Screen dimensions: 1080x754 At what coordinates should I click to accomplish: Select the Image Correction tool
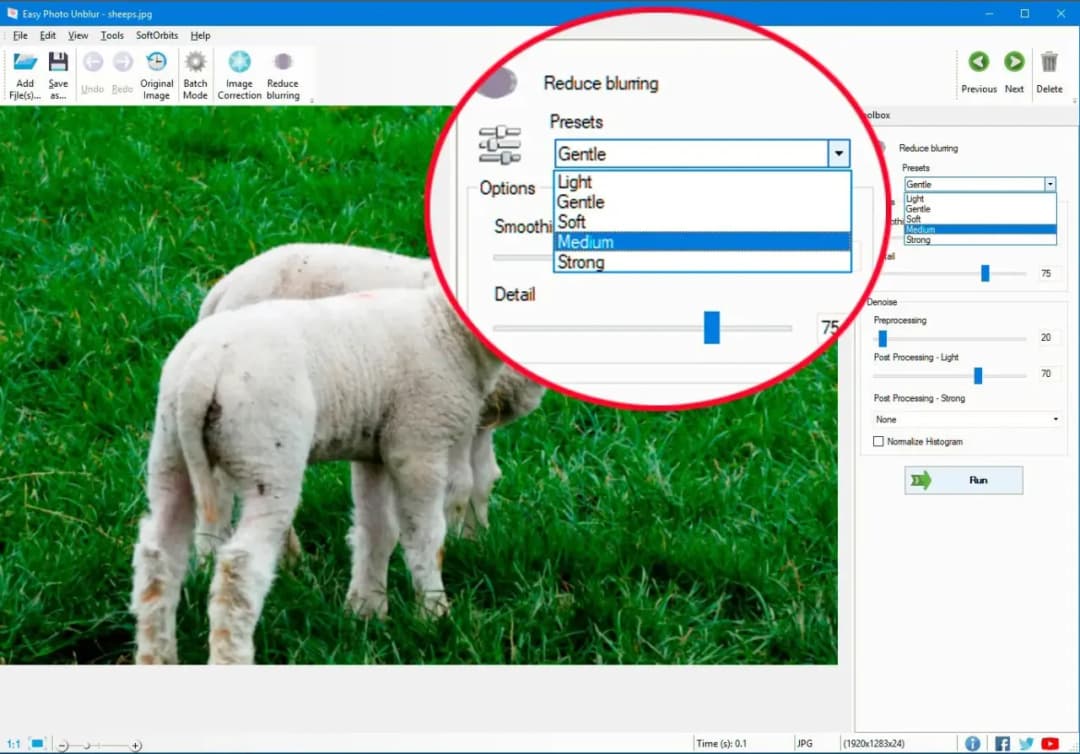(x=239, y=74)
